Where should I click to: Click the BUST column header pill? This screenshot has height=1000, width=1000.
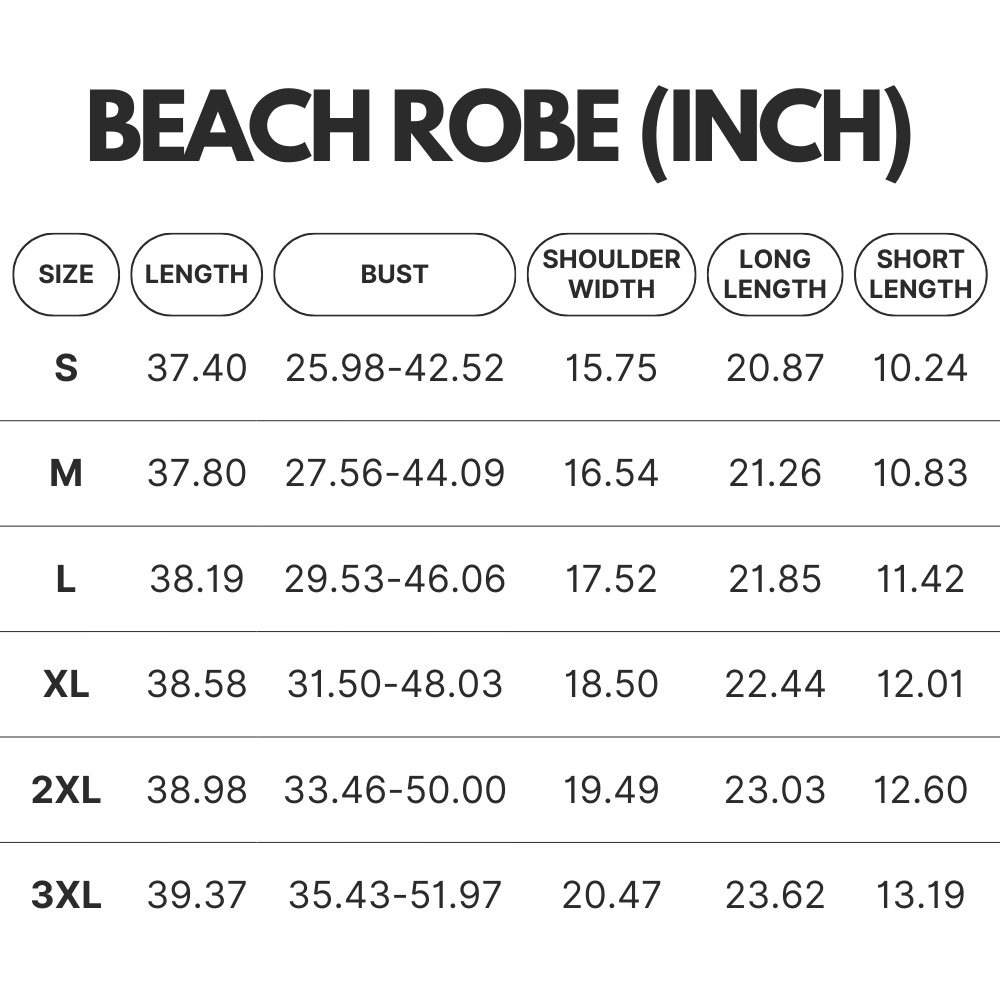[x=394, y=274]
